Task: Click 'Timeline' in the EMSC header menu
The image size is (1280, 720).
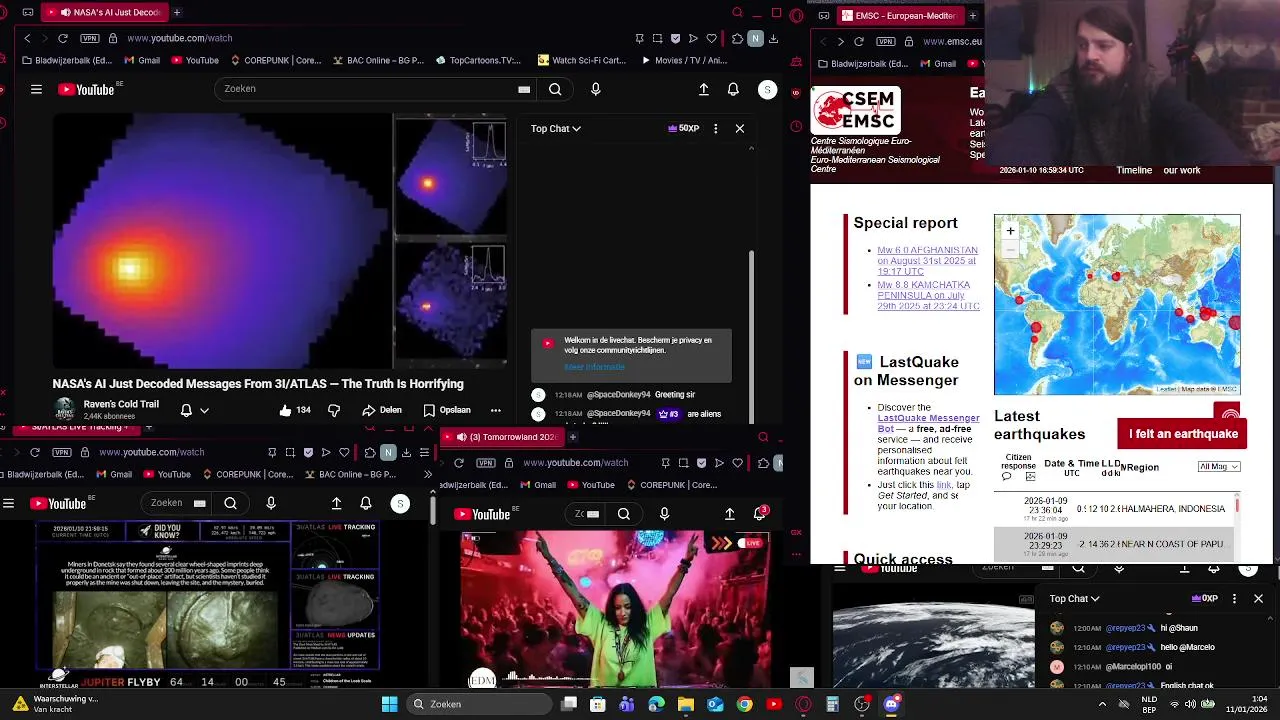Action: pyautogui.click(x=1134, y=170)
